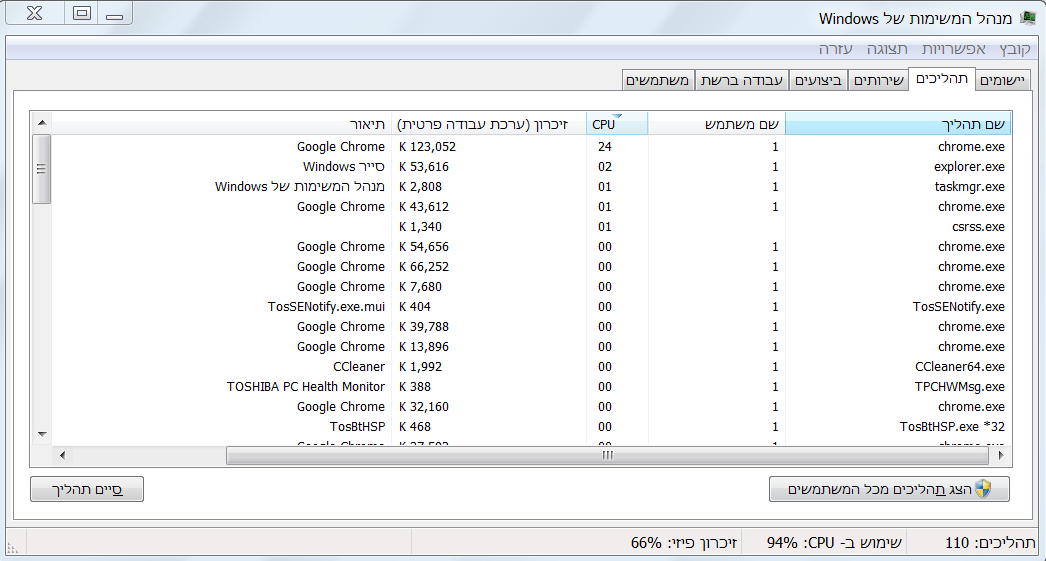Click the TOSHIBA PC Health Monitor description
1046x561 pixels.
coord(306,387)
